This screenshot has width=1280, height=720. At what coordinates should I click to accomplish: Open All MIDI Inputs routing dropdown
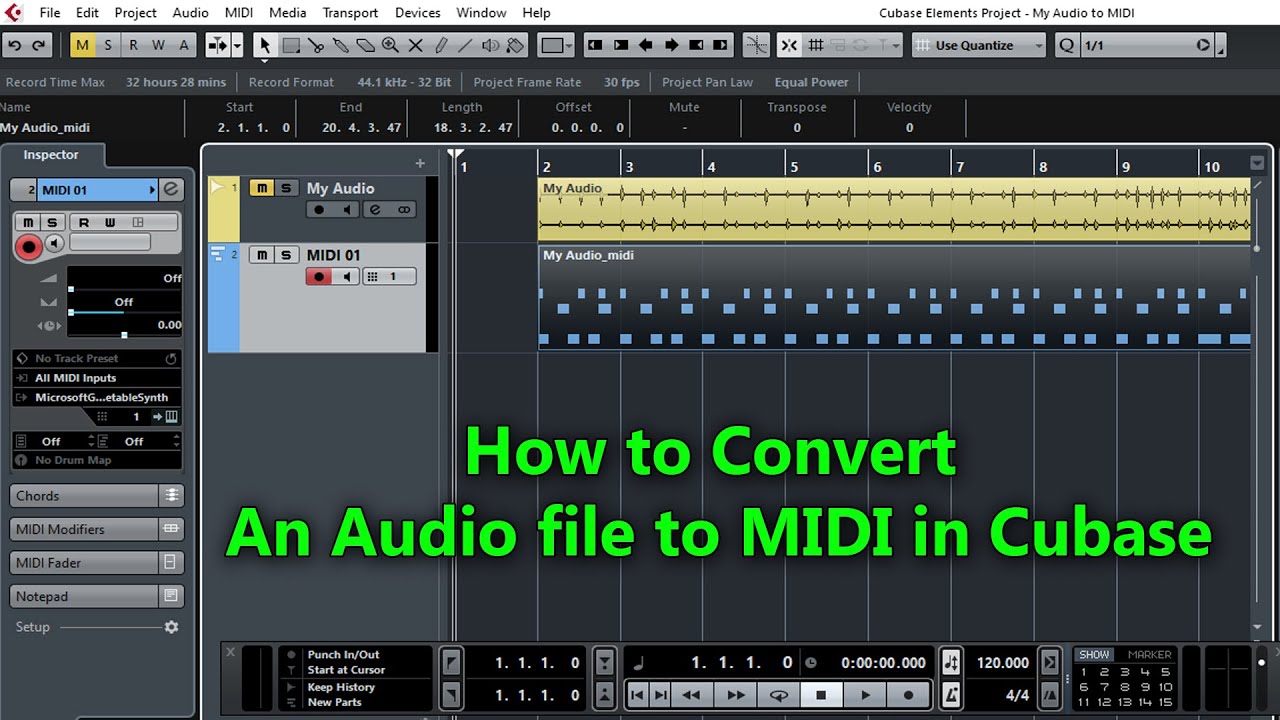pos(97,378)
